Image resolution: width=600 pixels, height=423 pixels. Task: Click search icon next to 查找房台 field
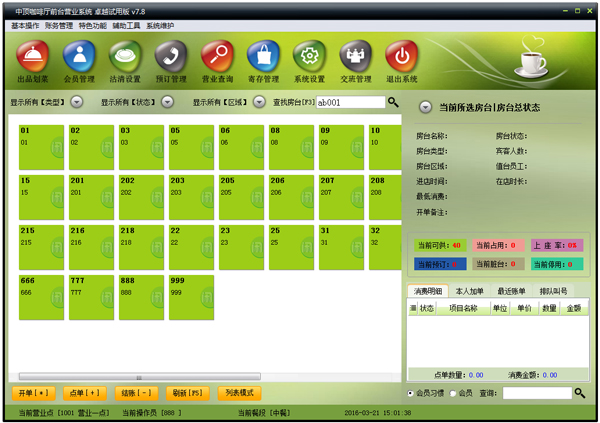(393, 102)
